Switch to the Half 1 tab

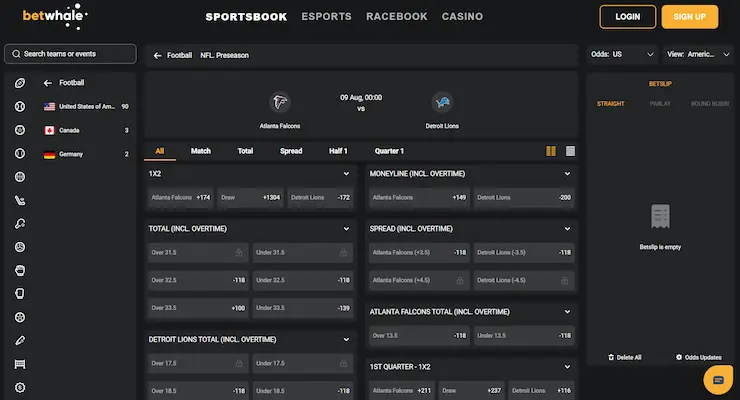338,151
